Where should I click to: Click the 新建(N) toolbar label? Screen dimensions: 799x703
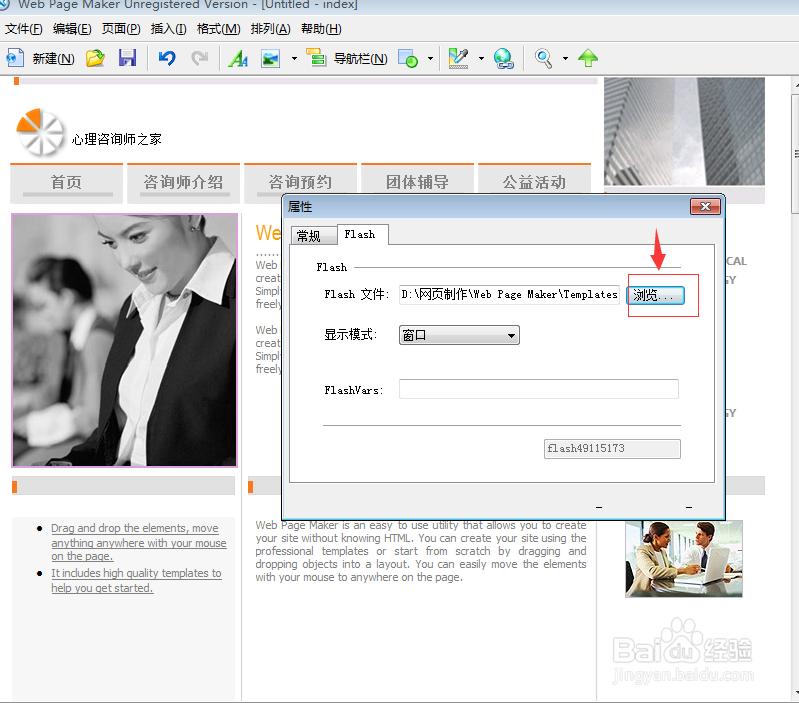coord(54,59)
